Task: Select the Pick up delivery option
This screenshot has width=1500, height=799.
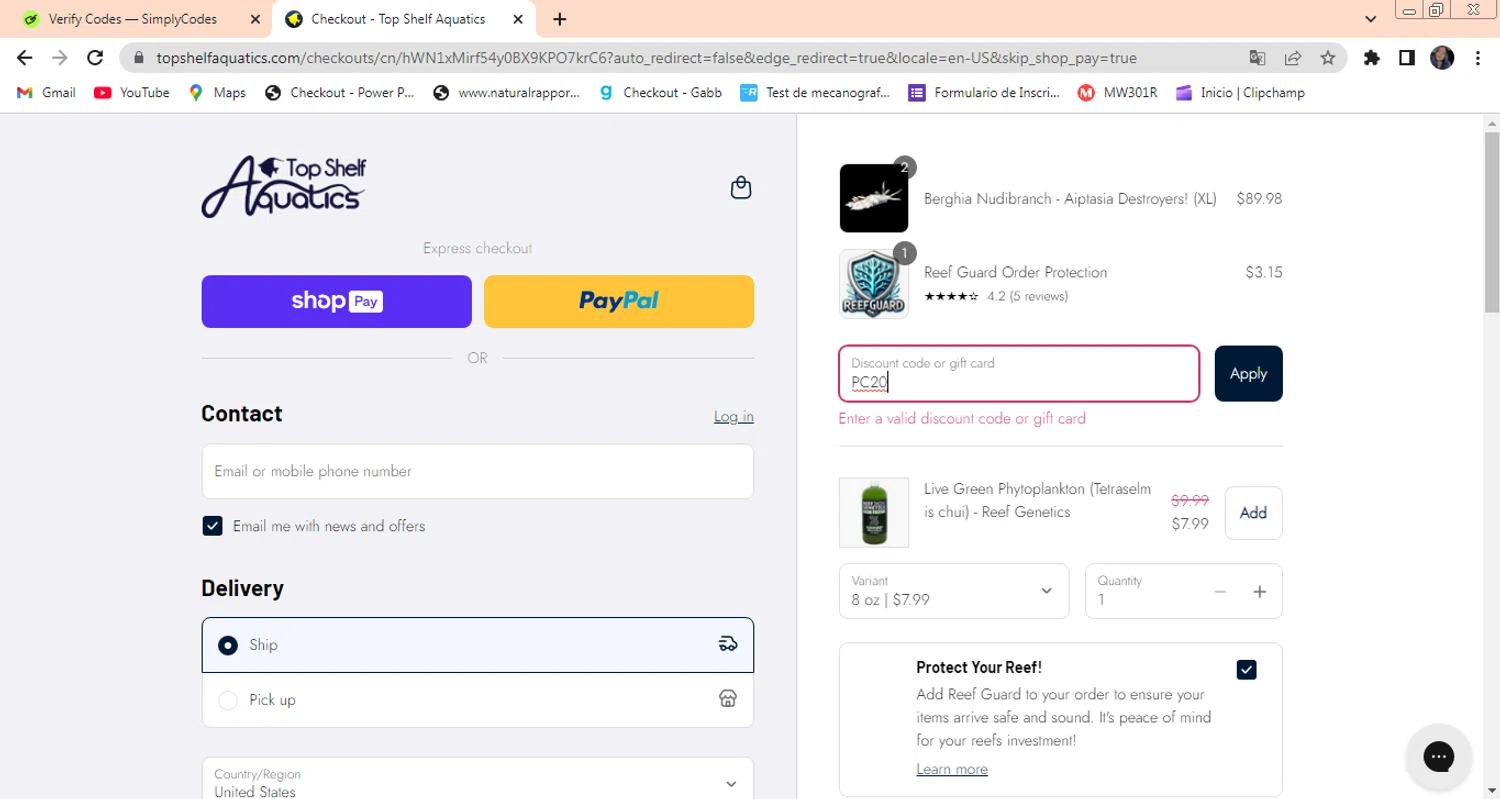Action: pyautogui.click(x=478, y=700)
